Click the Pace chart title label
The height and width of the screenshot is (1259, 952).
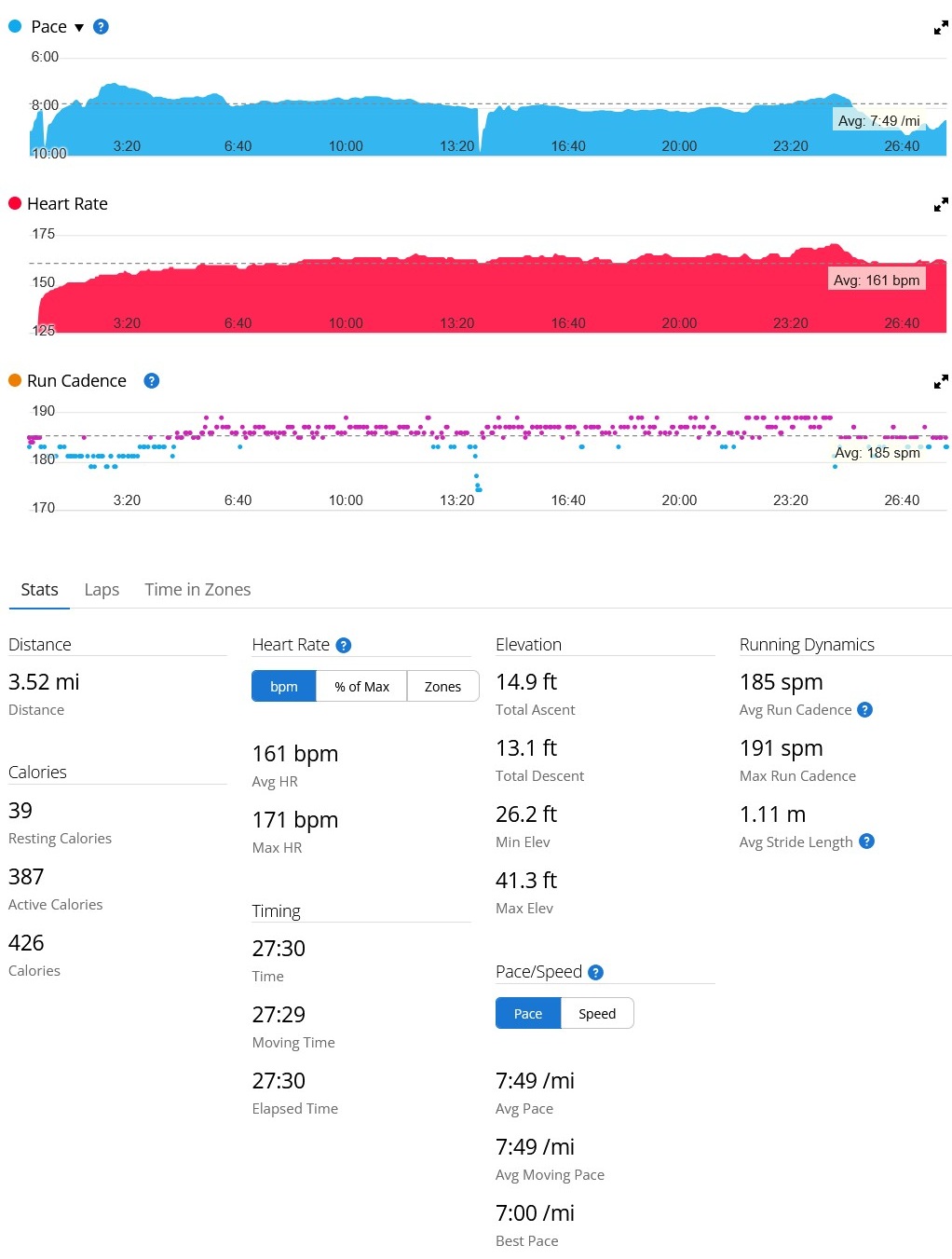click(x=48, y=27)
